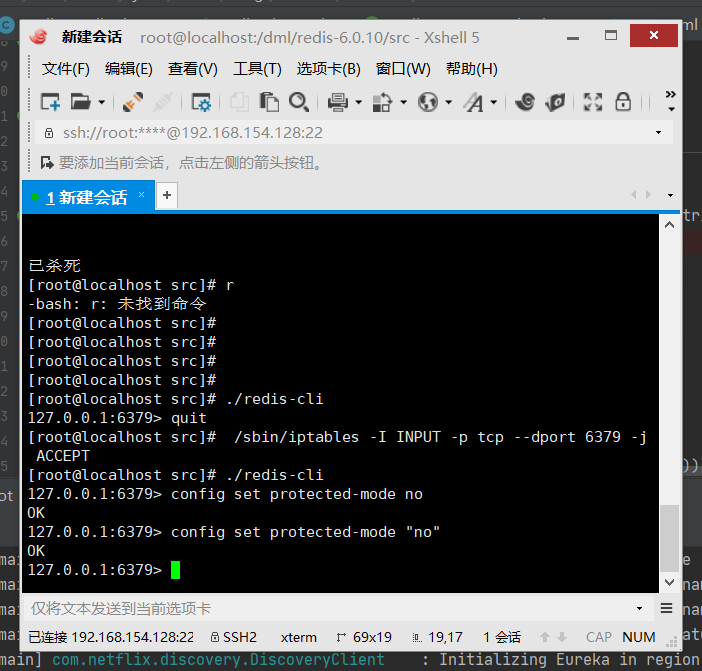Open the 文件(F) menu

(66, 69)
